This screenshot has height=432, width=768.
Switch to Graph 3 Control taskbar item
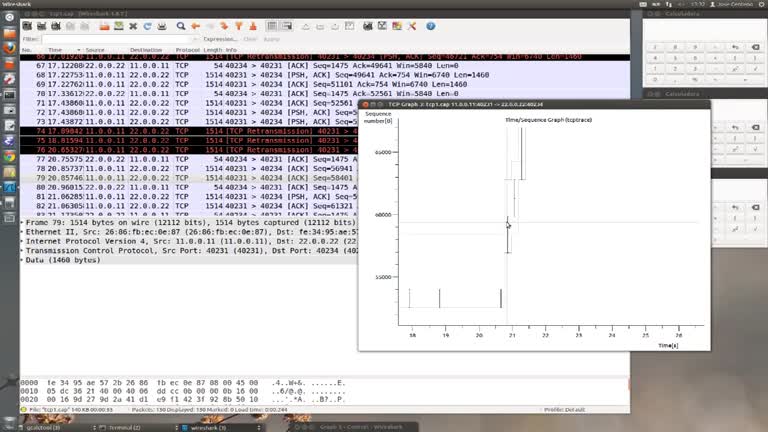(x=356, y=427)
